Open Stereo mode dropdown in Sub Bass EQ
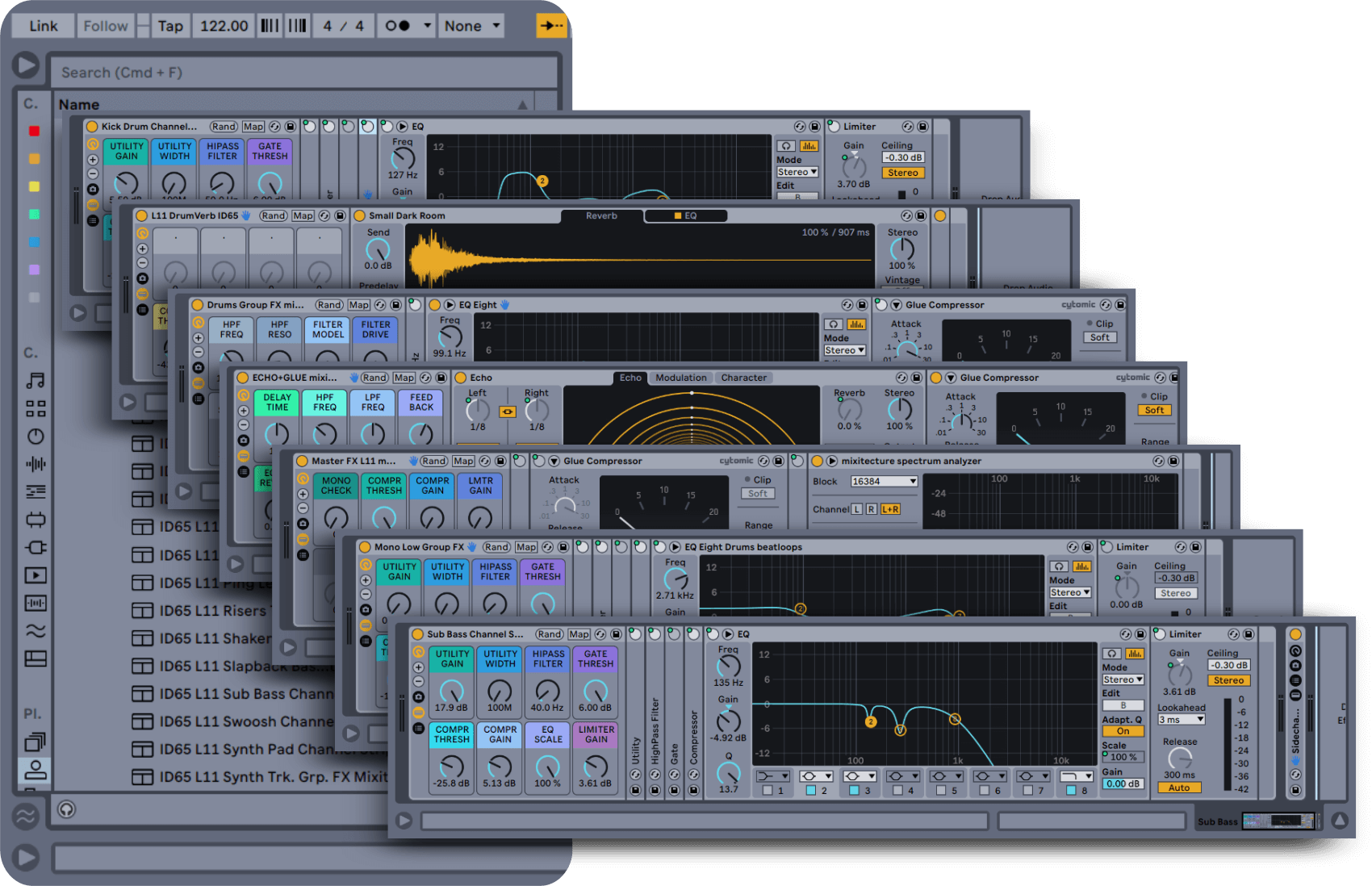This screenshot has width=1372, height=886. pyautogui.click(x=1123, y=679)
